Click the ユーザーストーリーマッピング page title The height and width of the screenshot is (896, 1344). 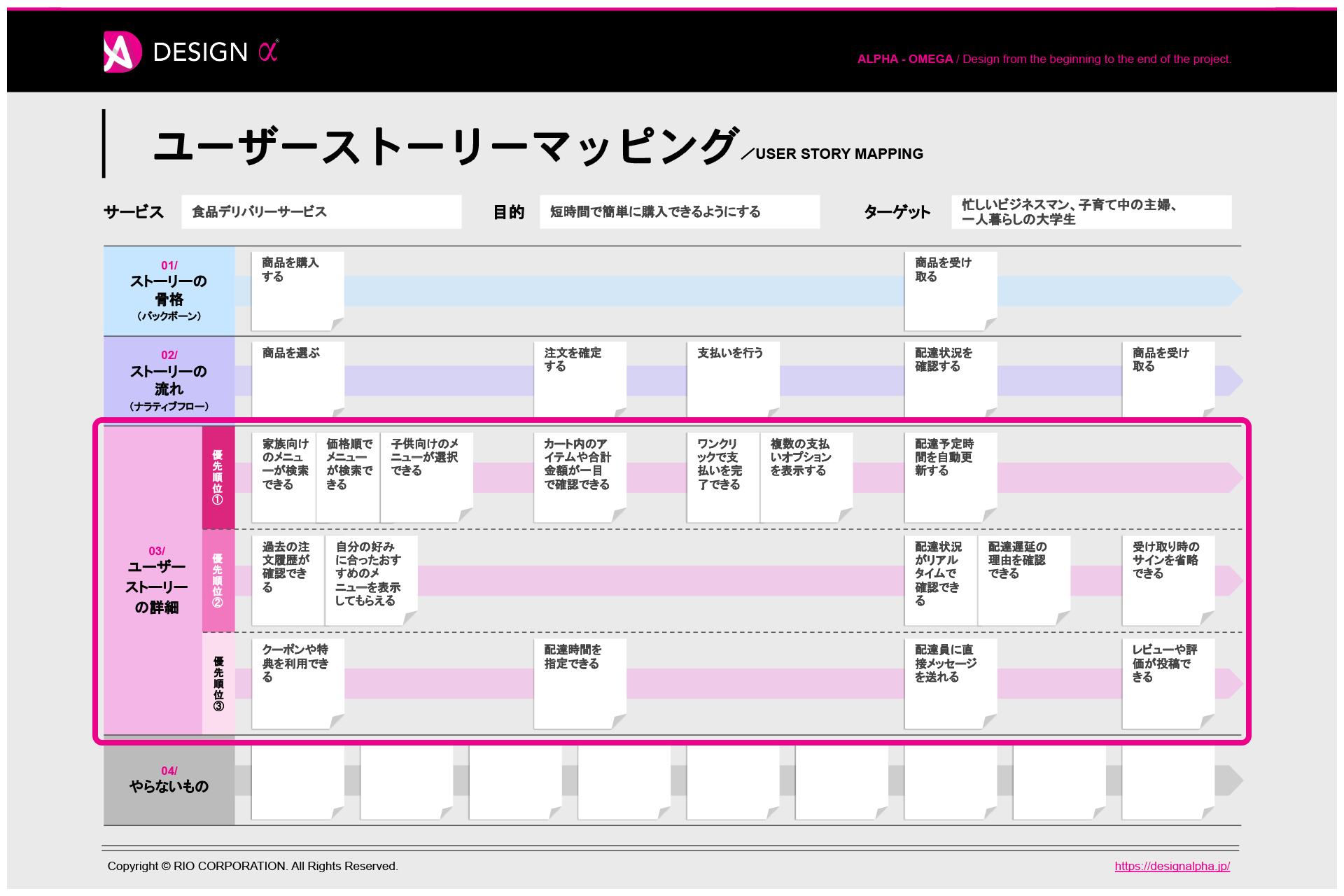coord(445,146)
